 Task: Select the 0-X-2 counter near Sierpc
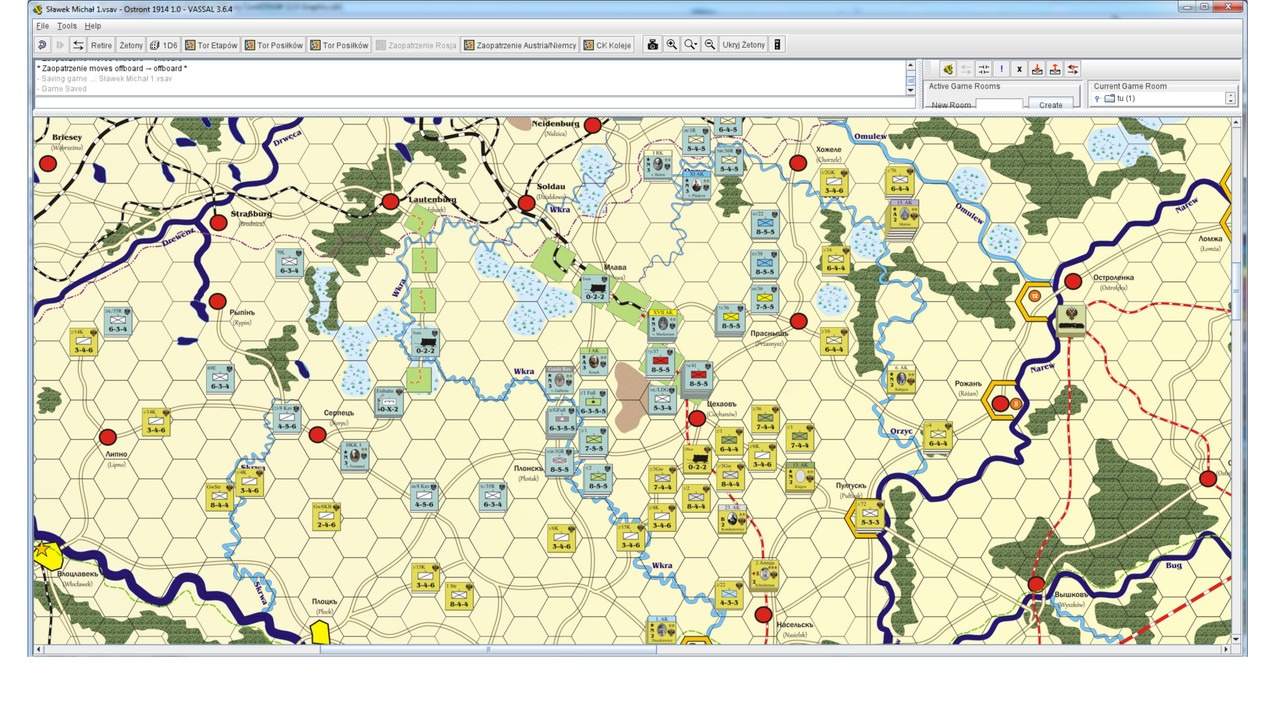[389, 402]
